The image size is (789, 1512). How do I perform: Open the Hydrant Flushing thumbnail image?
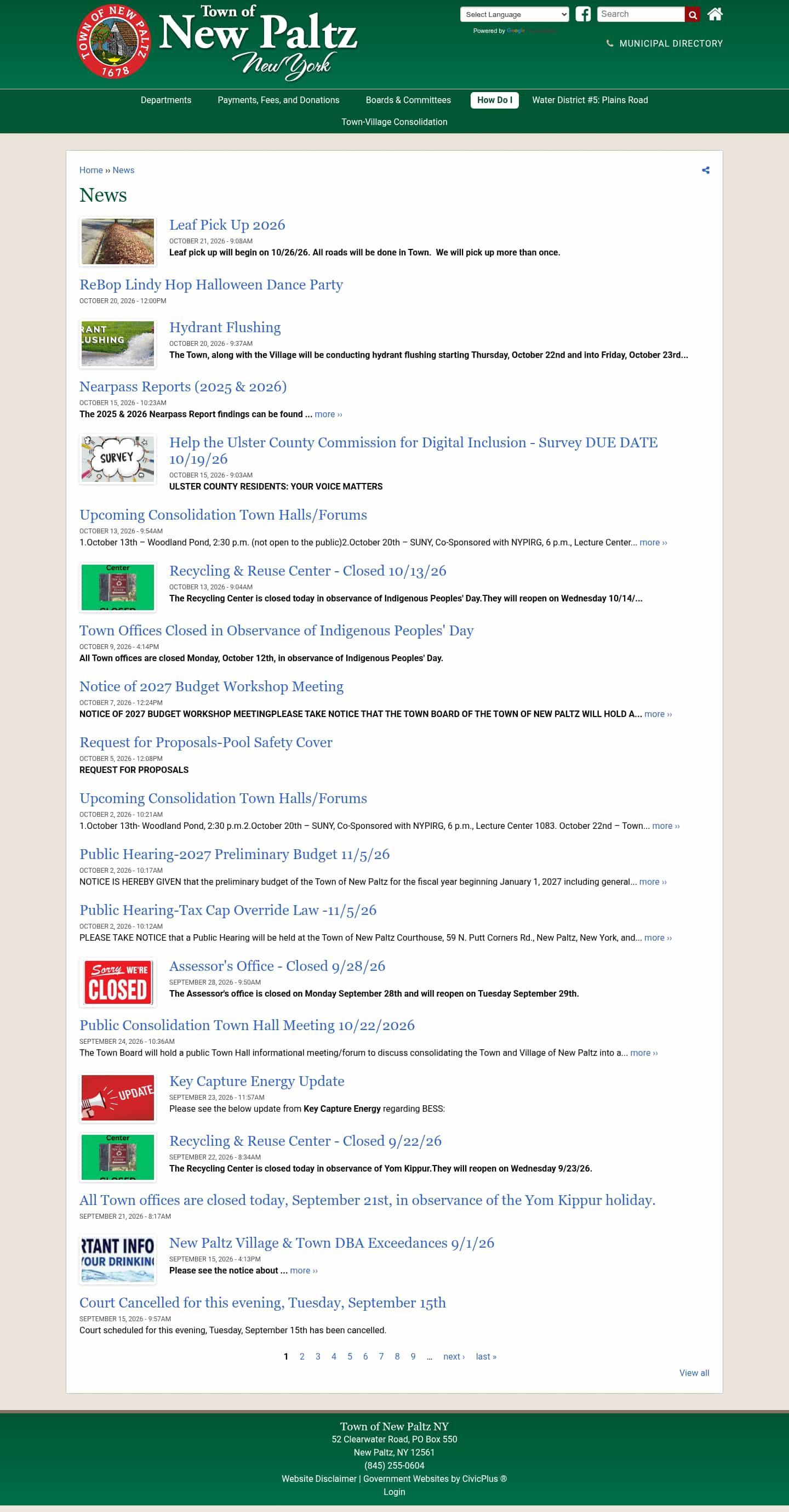pyautogui.click(x=117, y=343)
